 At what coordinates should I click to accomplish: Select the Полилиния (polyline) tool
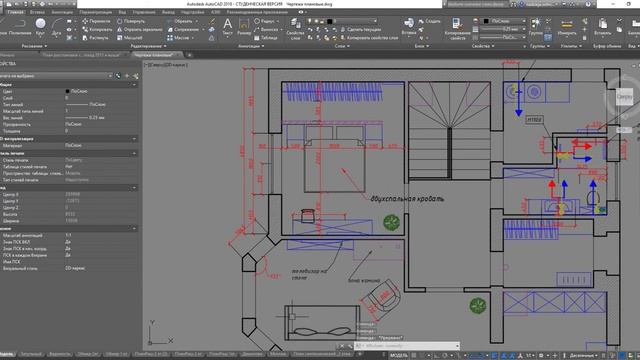coord(20,27)
